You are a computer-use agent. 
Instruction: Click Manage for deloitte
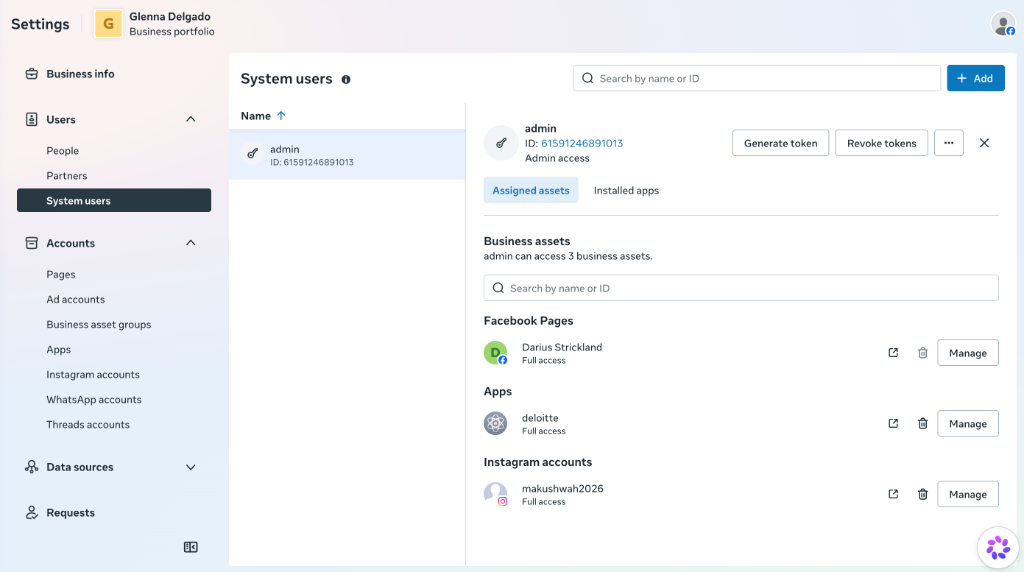(968, 424)
